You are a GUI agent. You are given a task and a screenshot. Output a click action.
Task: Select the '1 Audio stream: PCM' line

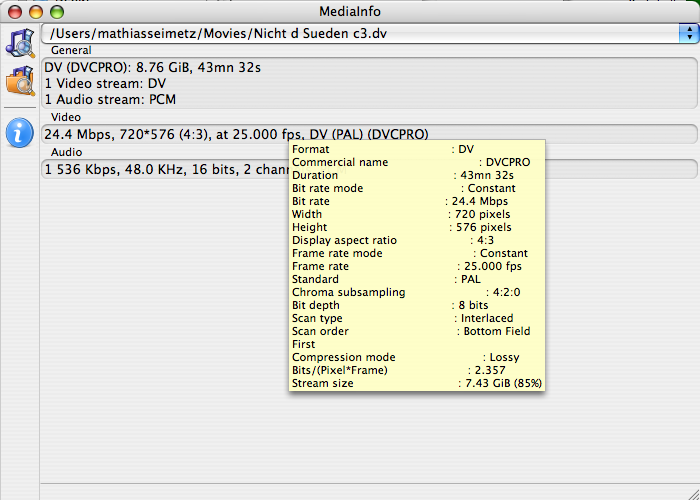(110, 99)
